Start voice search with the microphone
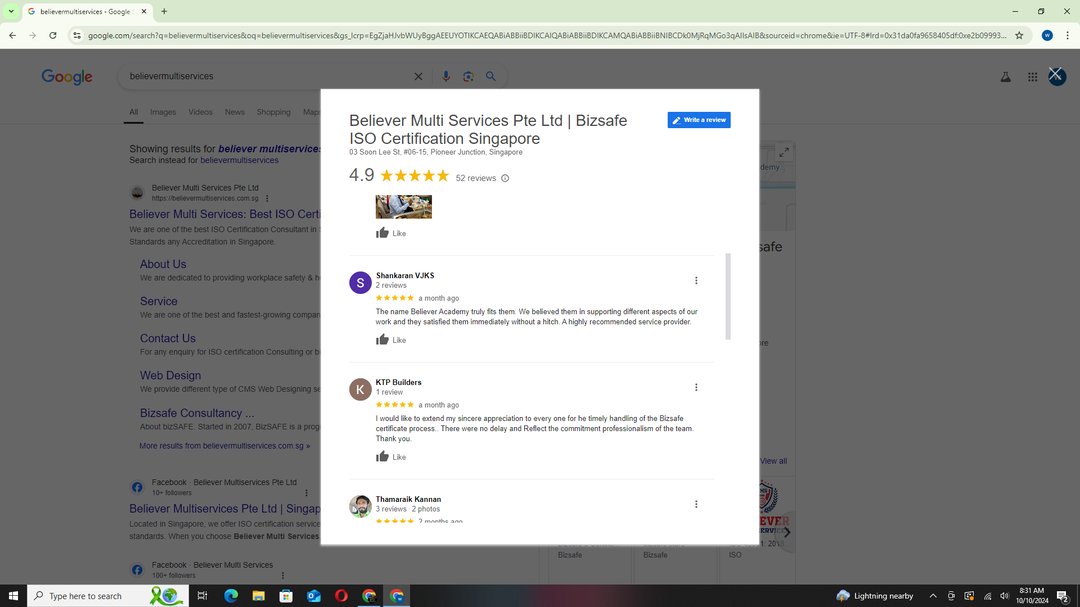The image size is (1080, 607). coord(446,76)
